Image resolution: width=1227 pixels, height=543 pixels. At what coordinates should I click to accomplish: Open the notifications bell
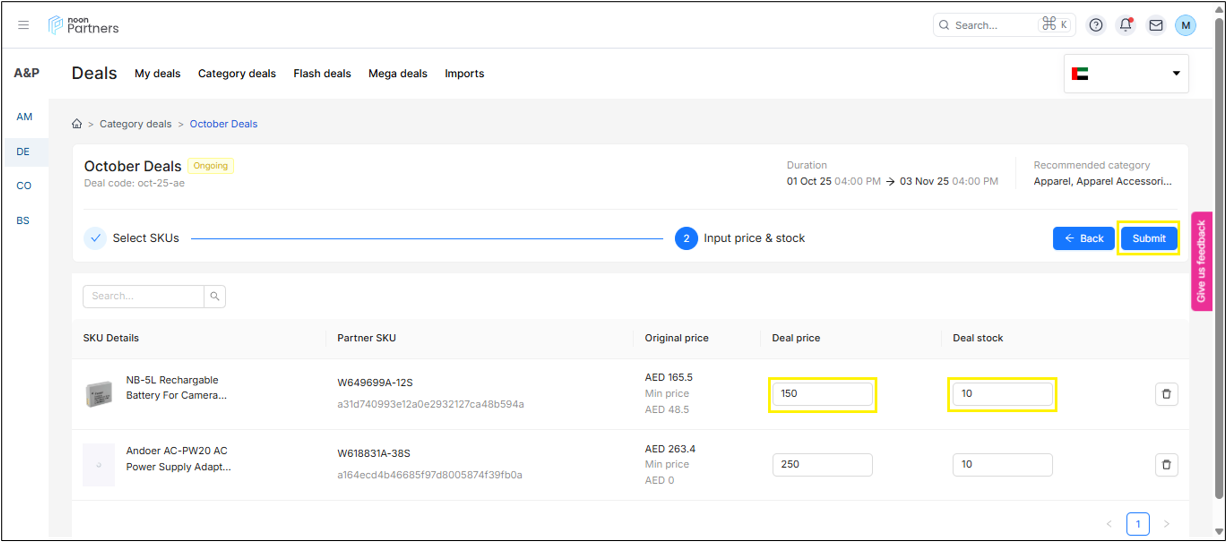point(1126,25)
